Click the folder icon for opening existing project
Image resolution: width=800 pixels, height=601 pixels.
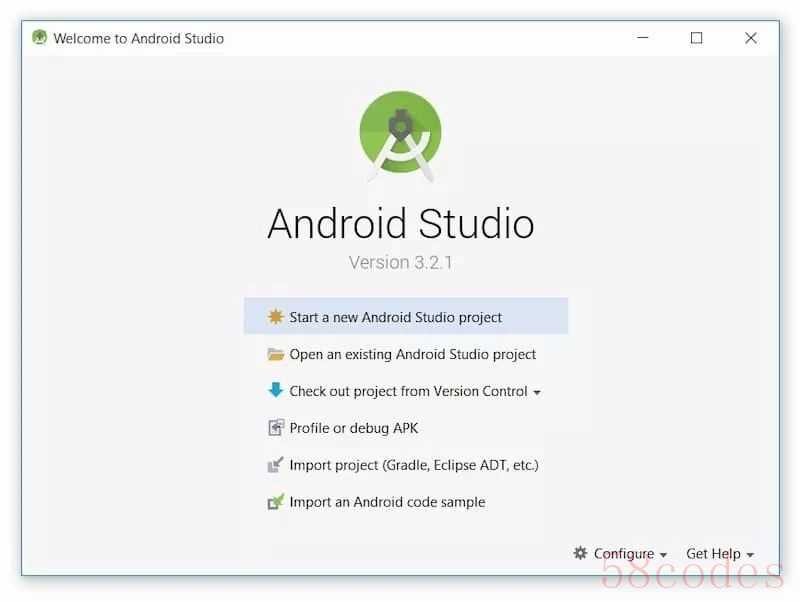(276, 354)
